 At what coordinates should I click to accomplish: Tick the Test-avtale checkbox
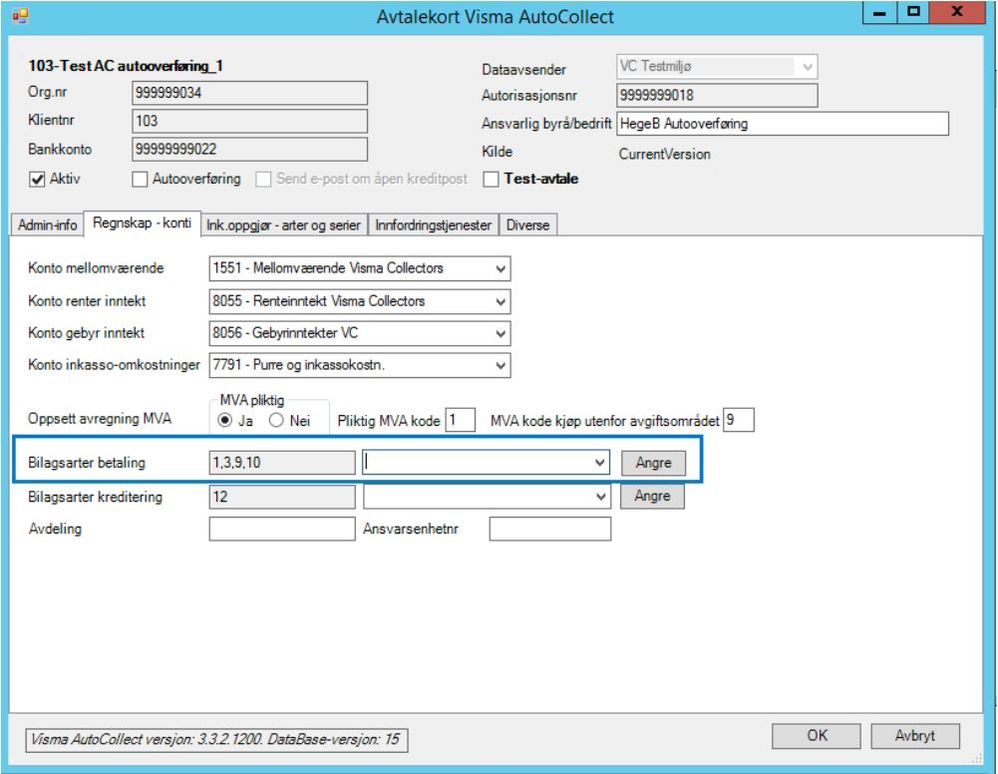[490, 179]
